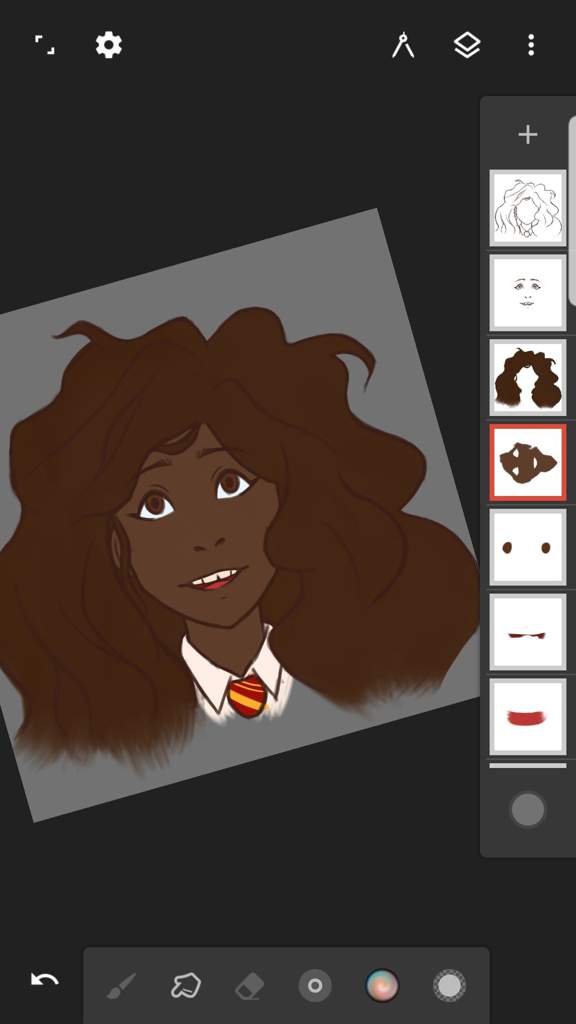Select the dark red mouth line layer
This screenshot has height=1024, width=576.
pos(528,632)
